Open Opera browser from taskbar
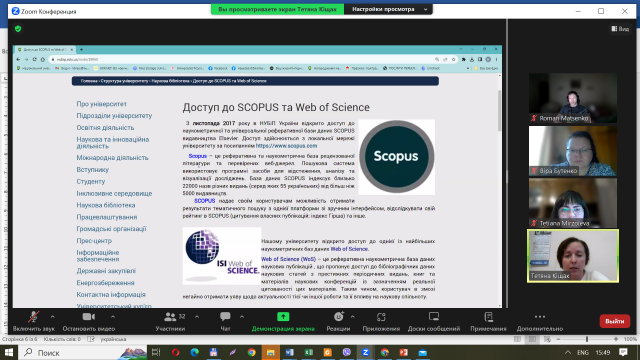This screenshot has height=360, width=640. click(176, 353)
